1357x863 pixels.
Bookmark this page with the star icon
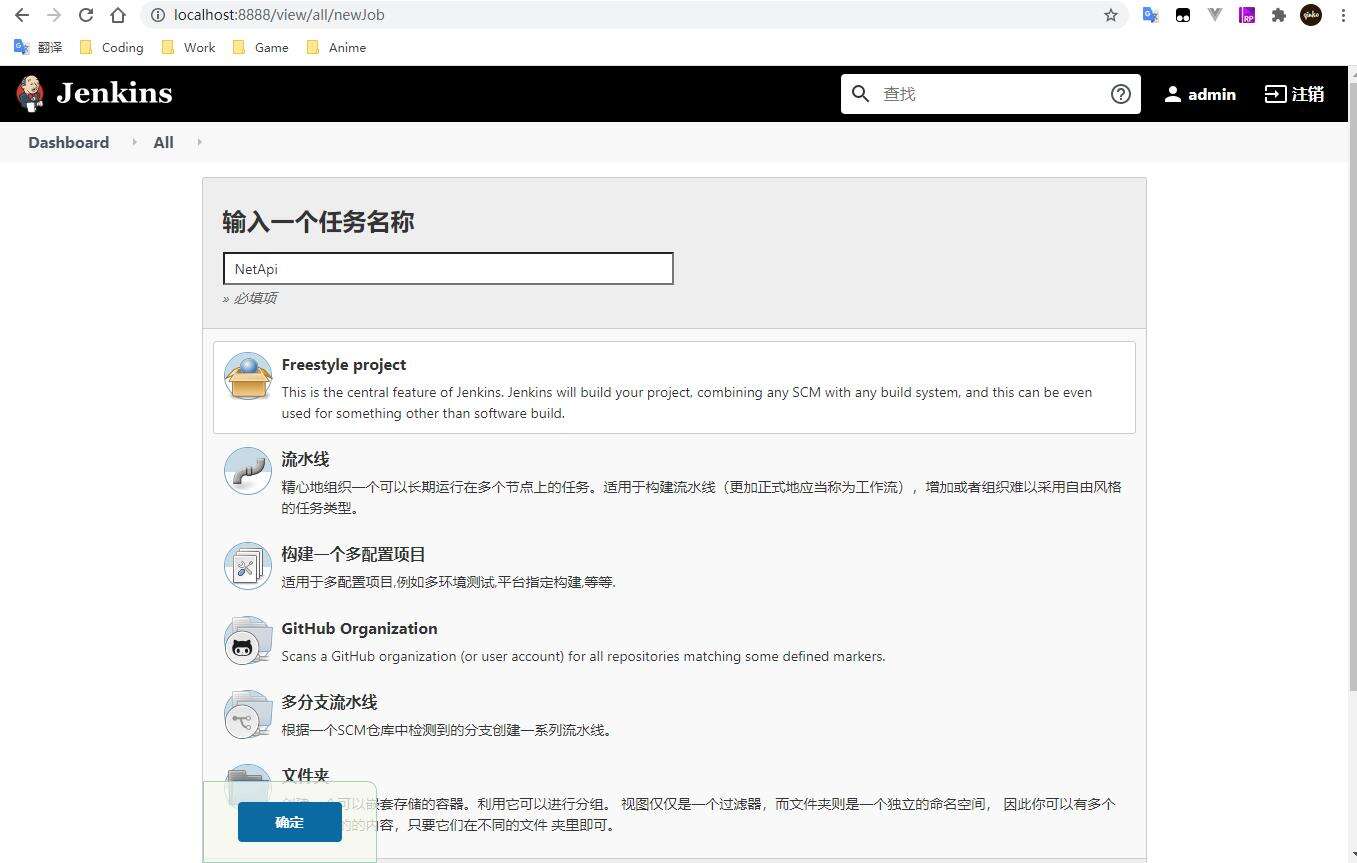click(1111, 15)
